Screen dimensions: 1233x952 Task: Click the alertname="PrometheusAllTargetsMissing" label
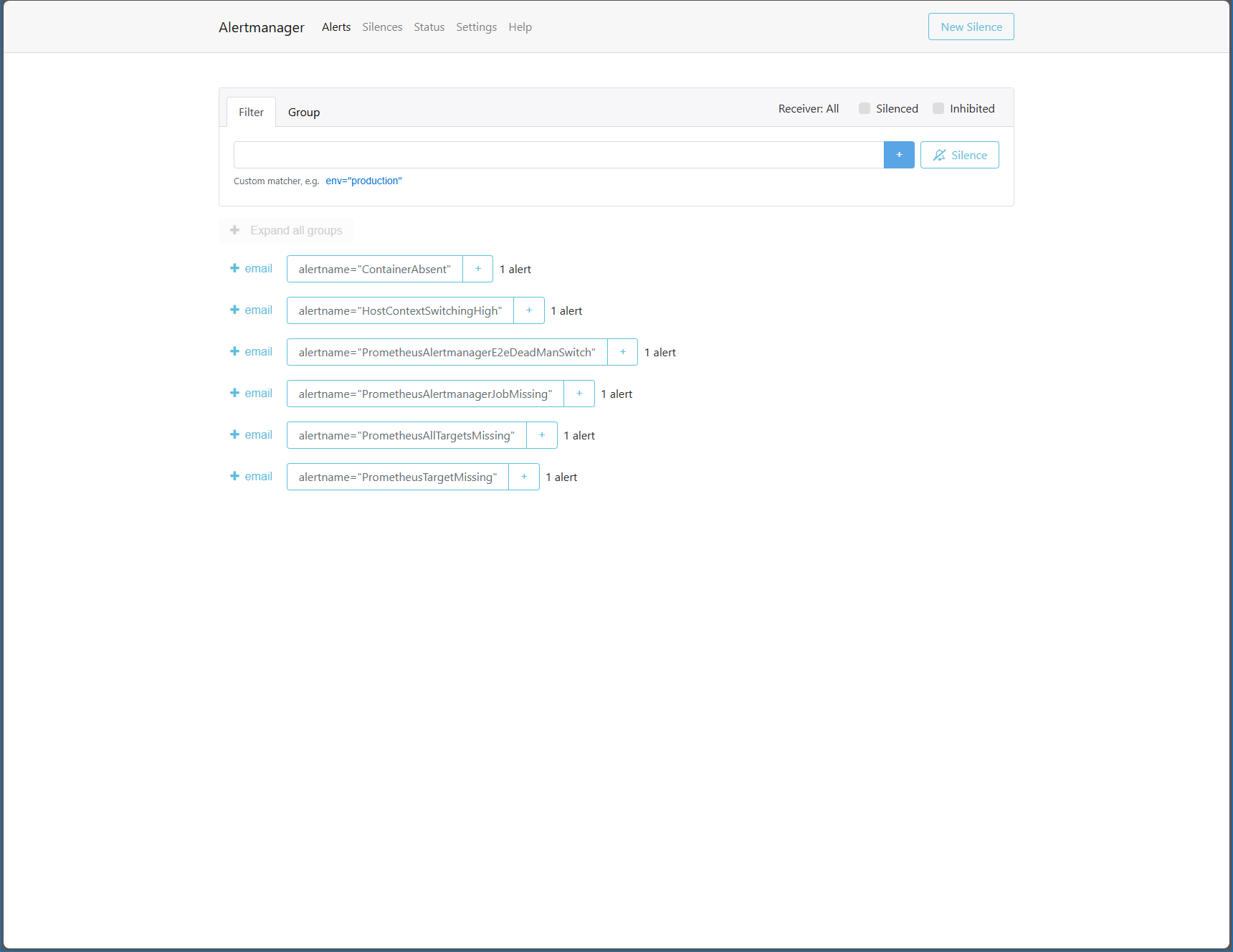click(x=406, y=435)
